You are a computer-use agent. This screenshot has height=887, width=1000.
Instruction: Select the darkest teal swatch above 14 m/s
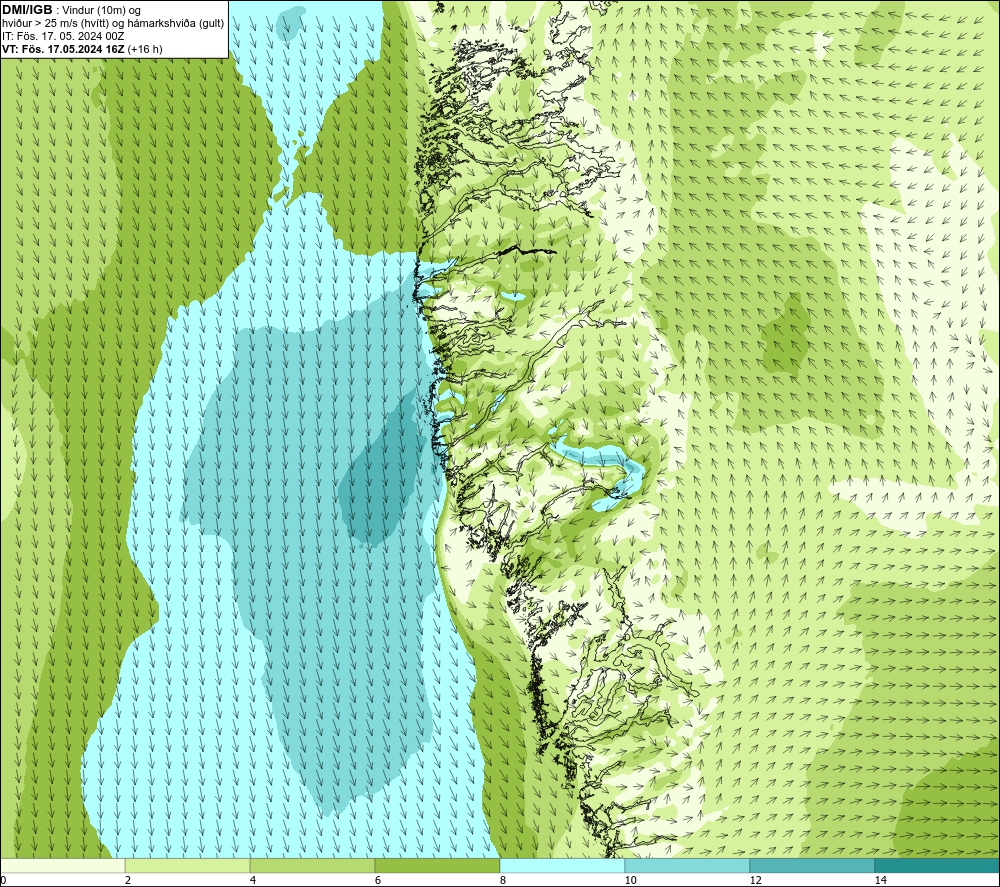(x=937, y=866)
